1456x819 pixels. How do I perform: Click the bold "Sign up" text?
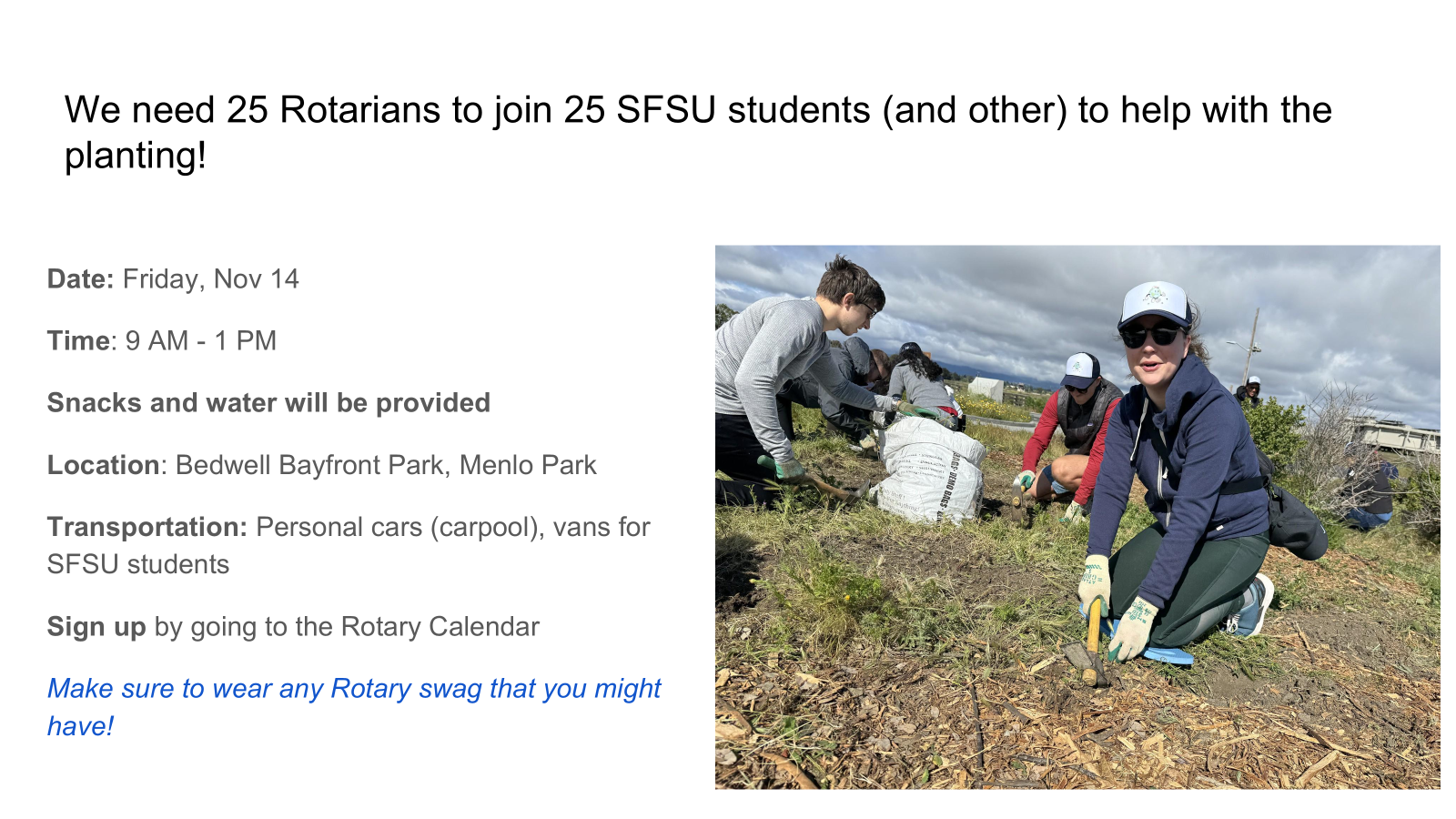pyautogui.click(x=96, y=627)
